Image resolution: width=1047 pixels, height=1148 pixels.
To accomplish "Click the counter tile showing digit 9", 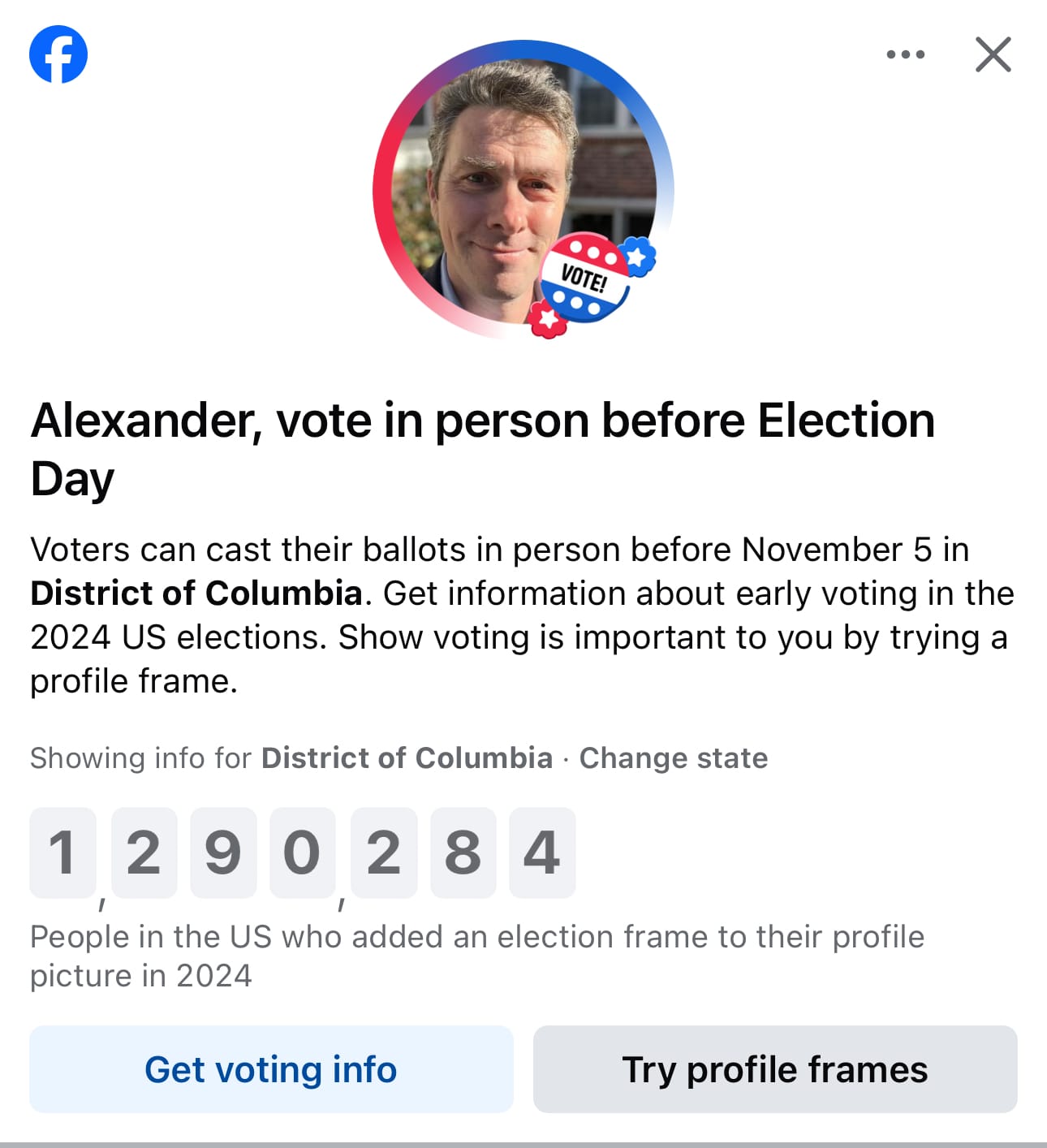I will tap(222, 852).
